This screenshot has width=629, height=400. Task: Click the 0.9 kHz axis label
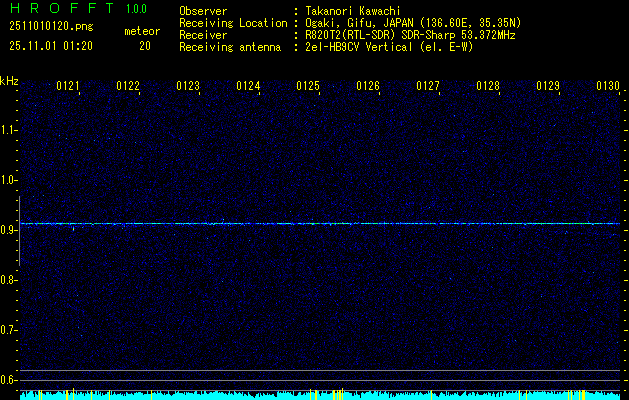[7, 230]
